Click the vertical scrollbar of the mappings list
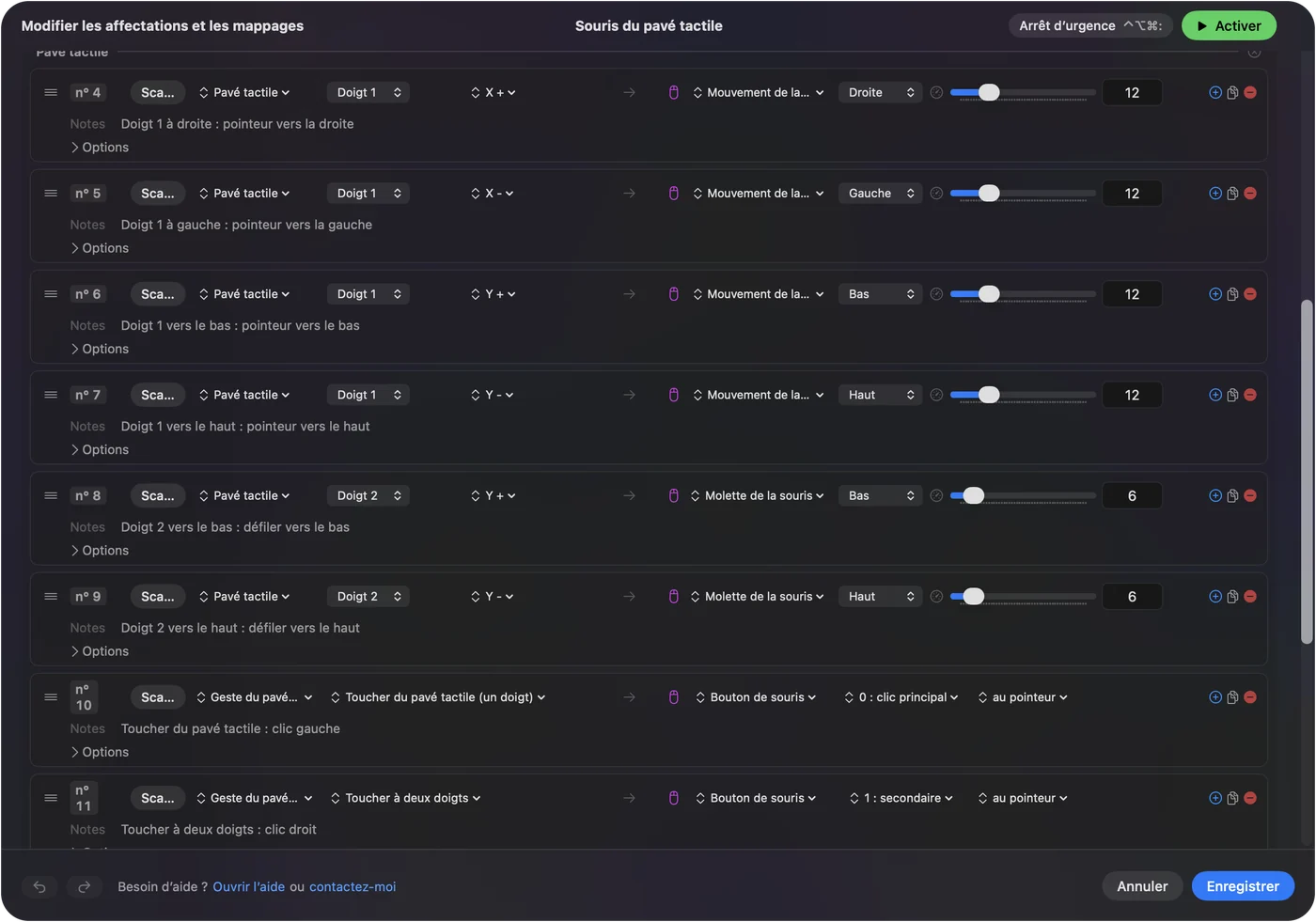Viewport: 1316px width, 922px height. click(x=1307, y=472)
